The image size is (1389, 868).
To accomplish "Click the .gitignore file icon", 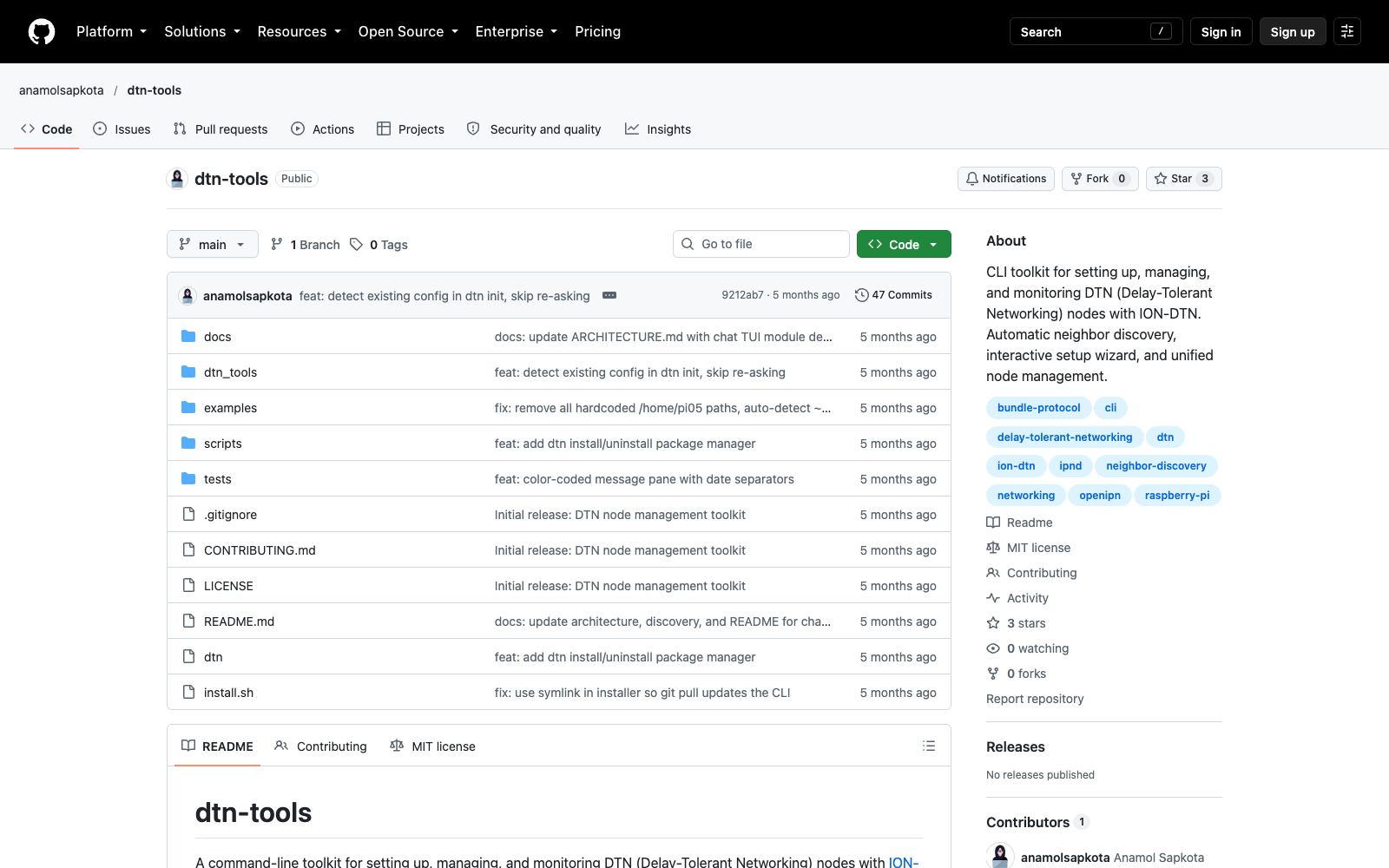I will 188,514.
